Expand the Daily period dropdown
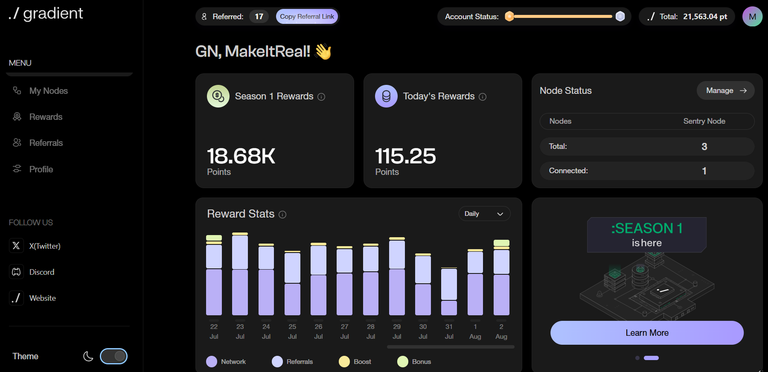 484,214
